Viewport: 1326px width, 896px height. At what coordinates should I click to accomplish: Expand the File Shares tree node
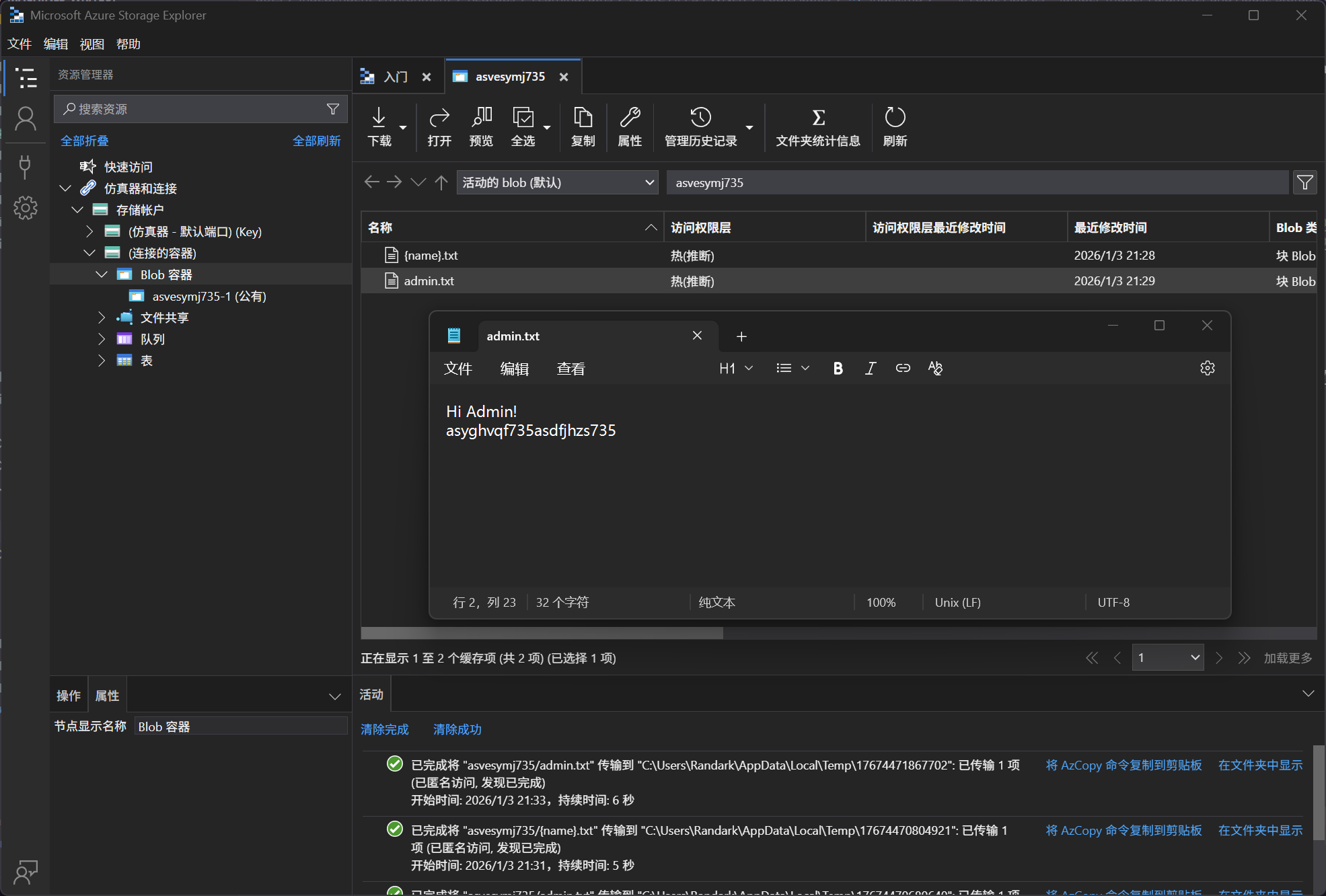pos(102,318)
